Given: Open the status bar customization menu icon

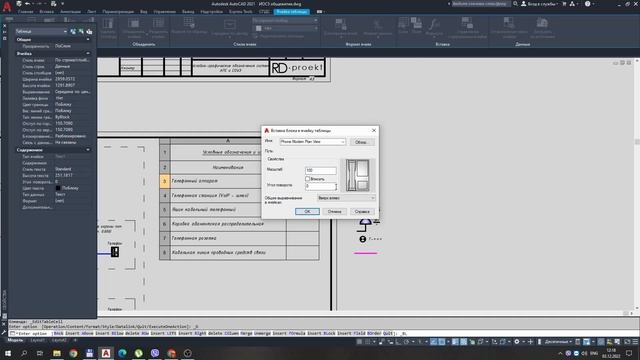Looking at the screenshot, I should pos(635,342).
